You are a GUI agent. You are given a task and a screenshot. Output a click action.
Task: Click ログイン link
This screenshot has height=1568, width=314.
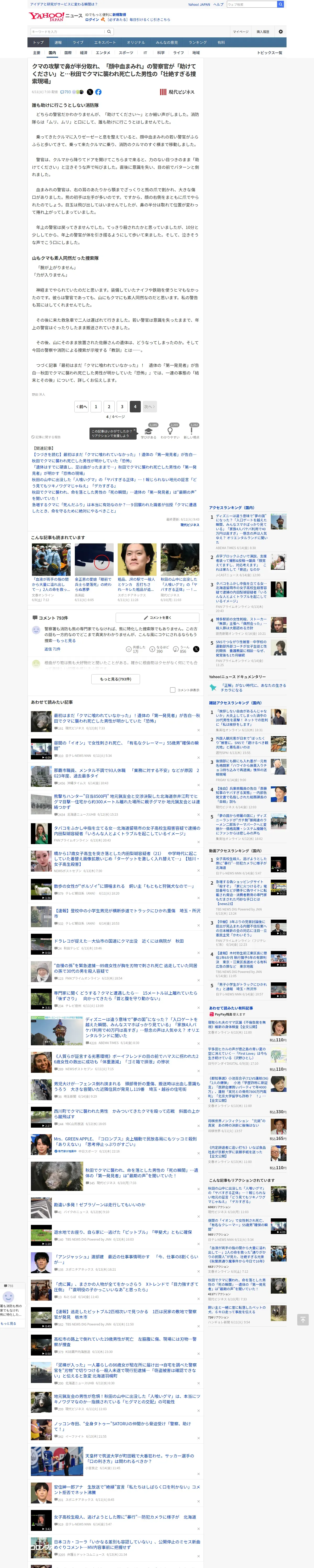pyautogui.click(x=92, y=20)
